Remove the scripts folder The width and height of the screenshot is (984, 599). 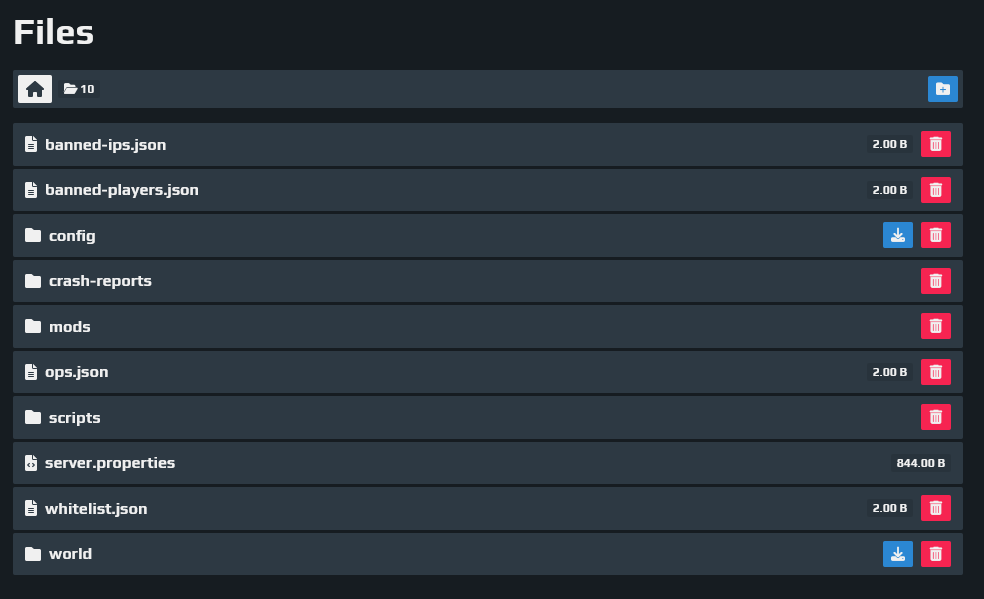click(x=936, y=417)
